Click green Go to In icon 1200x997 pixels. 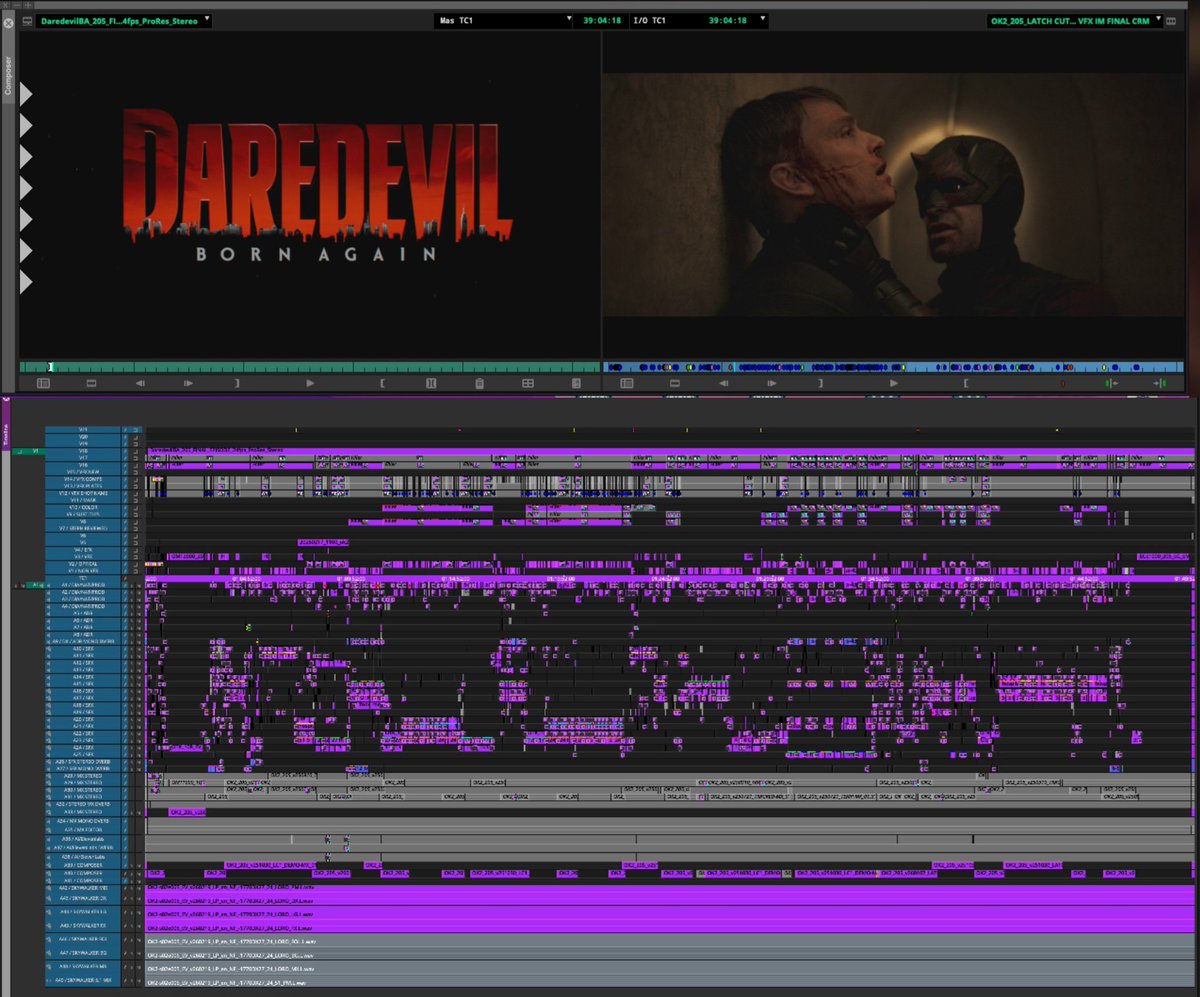pyautogui.click(x=1111, y=383)
